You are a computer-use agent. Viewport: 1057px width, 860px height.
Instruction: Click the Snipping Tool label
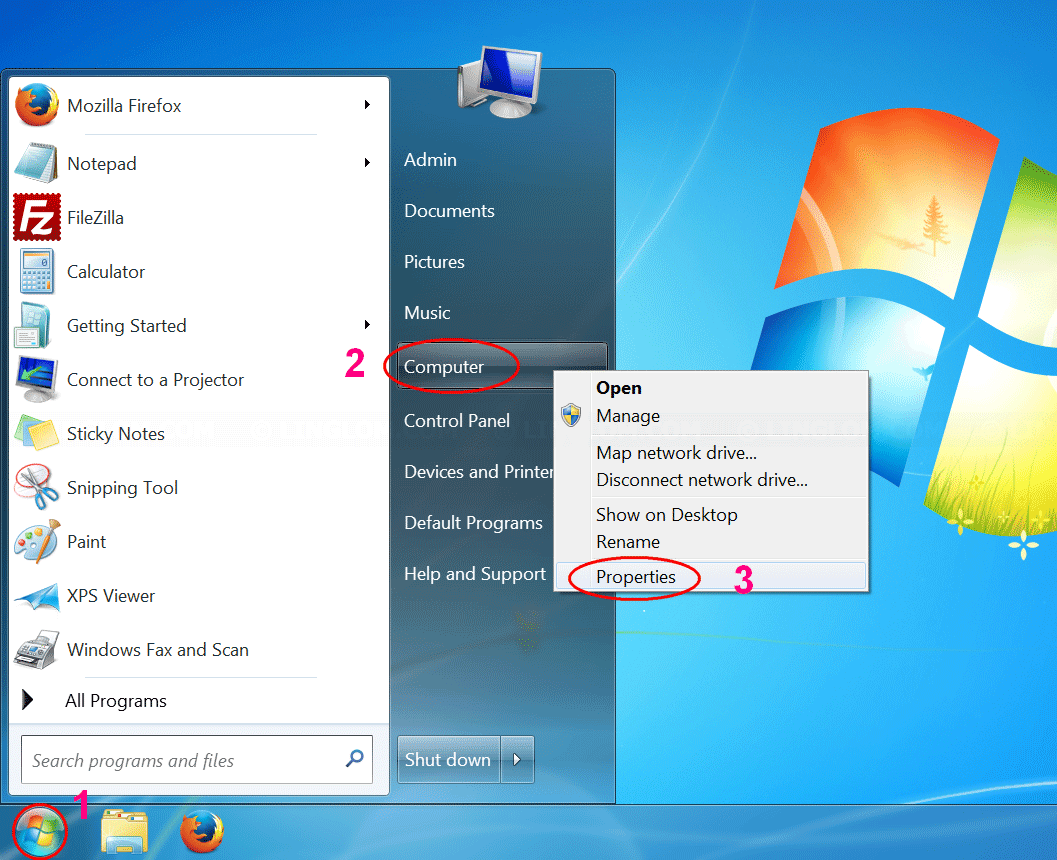122,488
